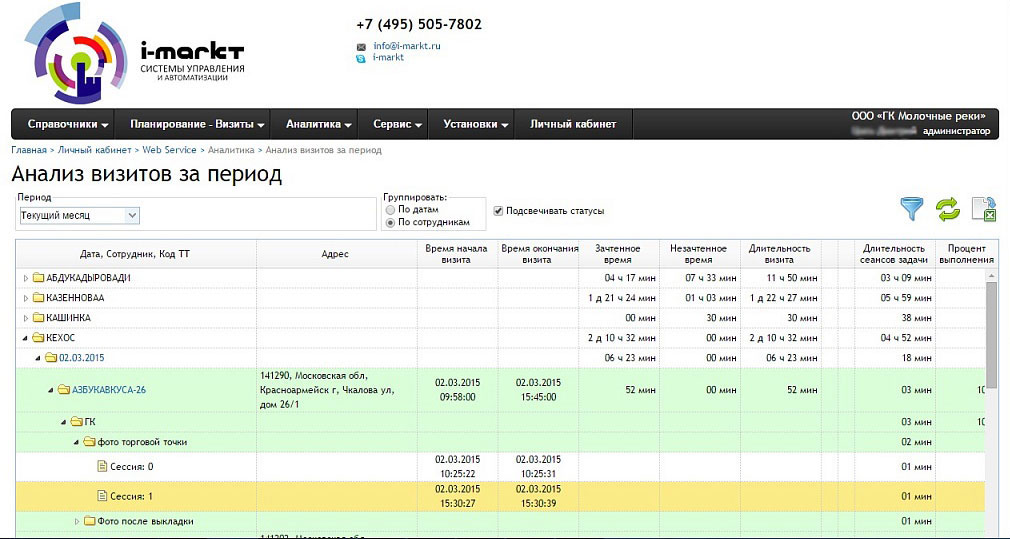Collapse the ГК node
Viewport: 1010px width, 539px height.
tap(64, 422)
